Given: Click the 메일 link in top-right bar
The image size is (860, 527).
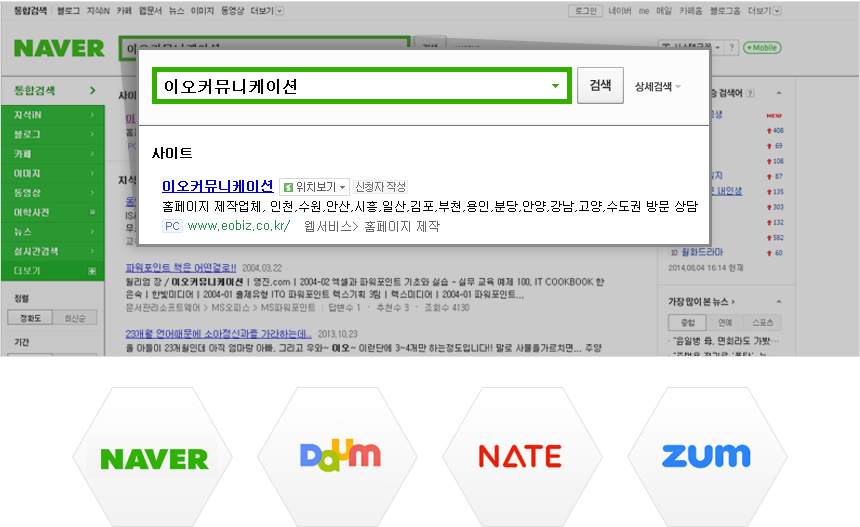Looking at the screenshot, I should click(x=664, y=10).
